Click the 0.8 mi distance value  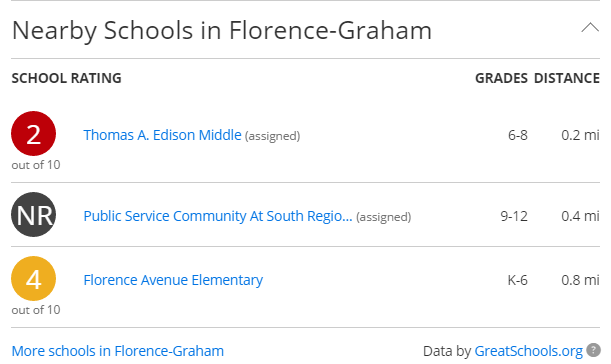(x=580, y=280)
